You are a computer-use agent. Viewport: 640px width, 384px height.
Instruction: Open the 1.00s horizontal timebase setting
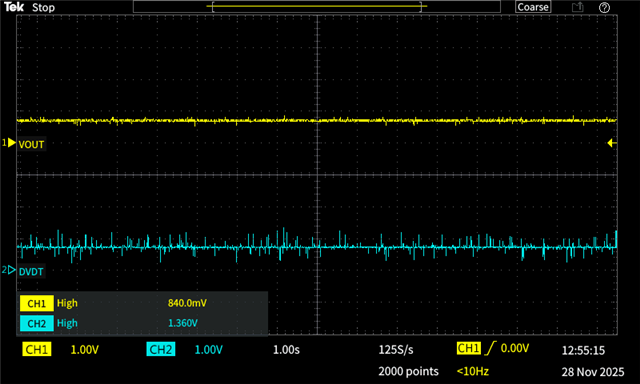286,350
